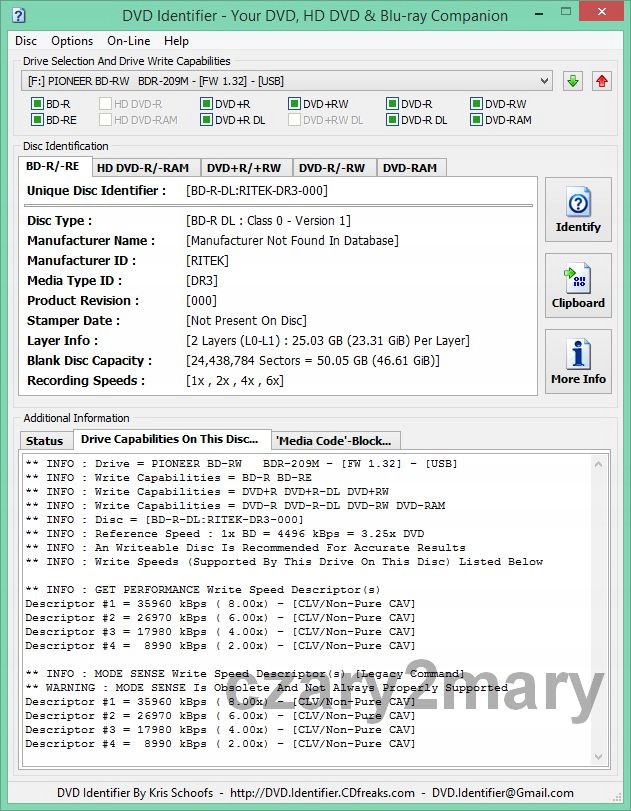Toggle the BD-R capability checkbox
This screenshot has width=631, height=811.
point(38,104)
